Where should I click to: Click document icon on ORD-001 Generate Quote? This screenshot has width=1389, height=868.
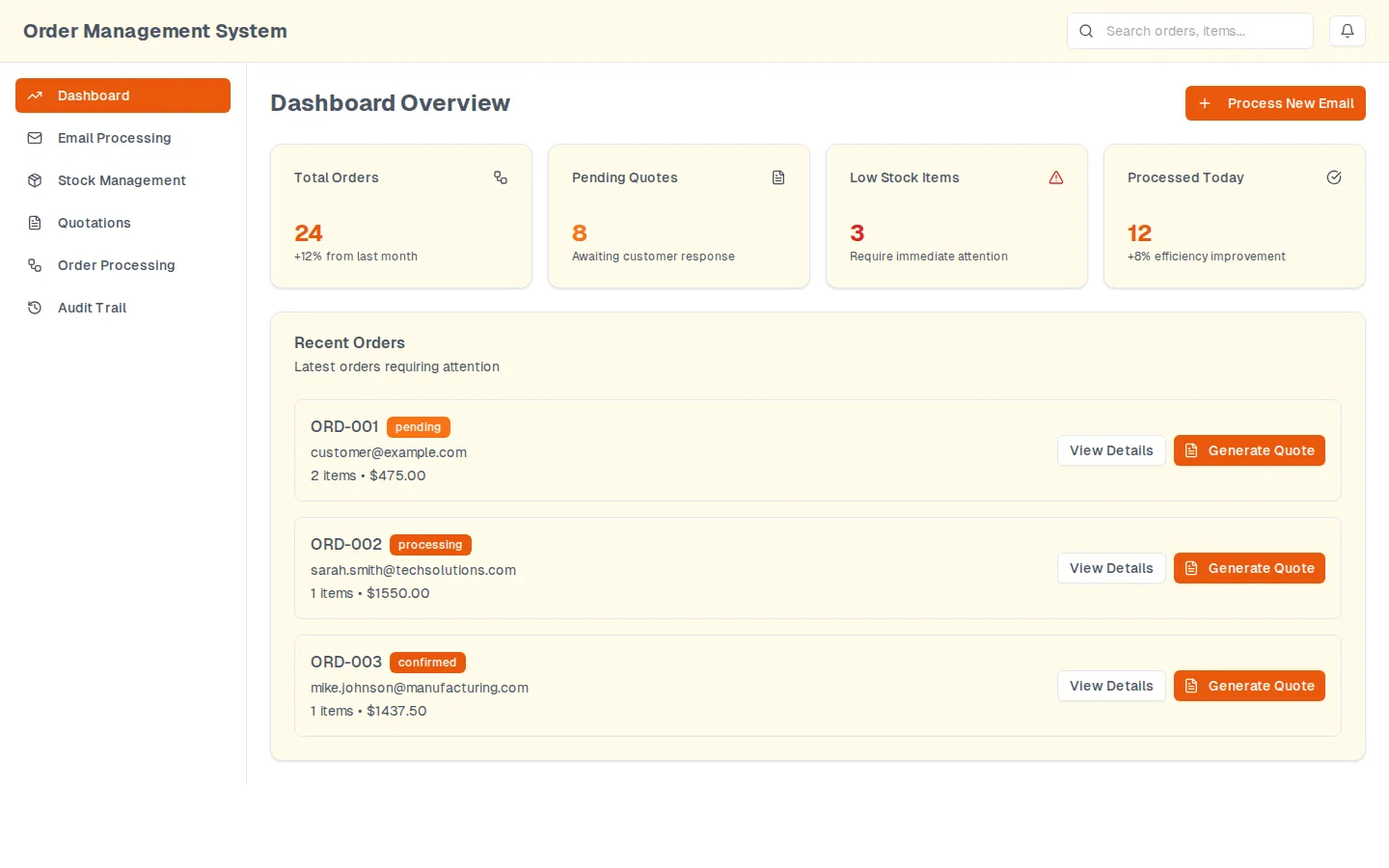pyautogui.click(x=1191, y=450)
